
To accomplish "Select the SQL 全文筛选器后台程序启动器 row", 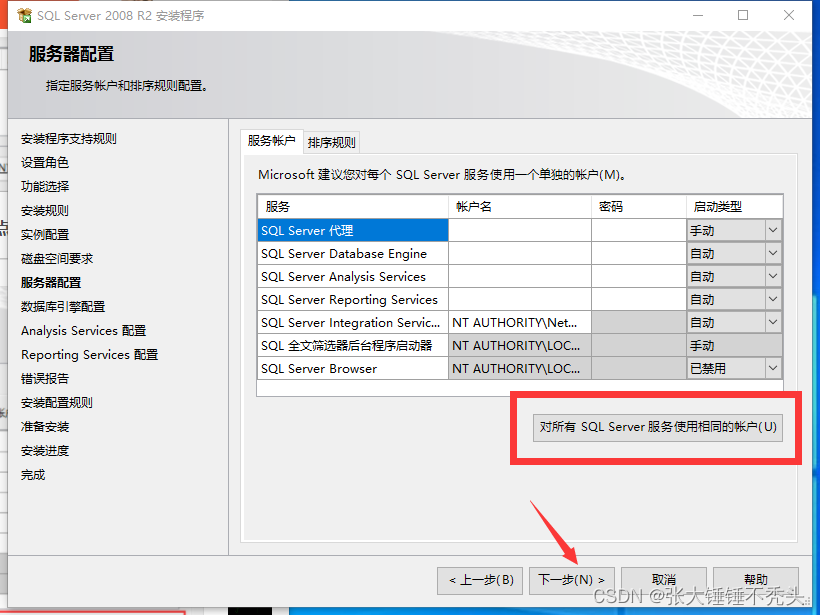I will click(x=353, y=345).
